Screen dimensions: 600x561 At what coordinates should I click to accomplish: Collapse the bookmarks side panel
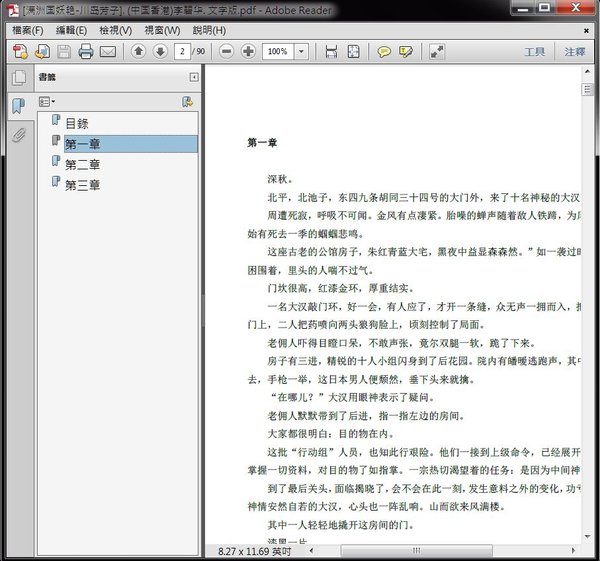[x=194, y=77]
